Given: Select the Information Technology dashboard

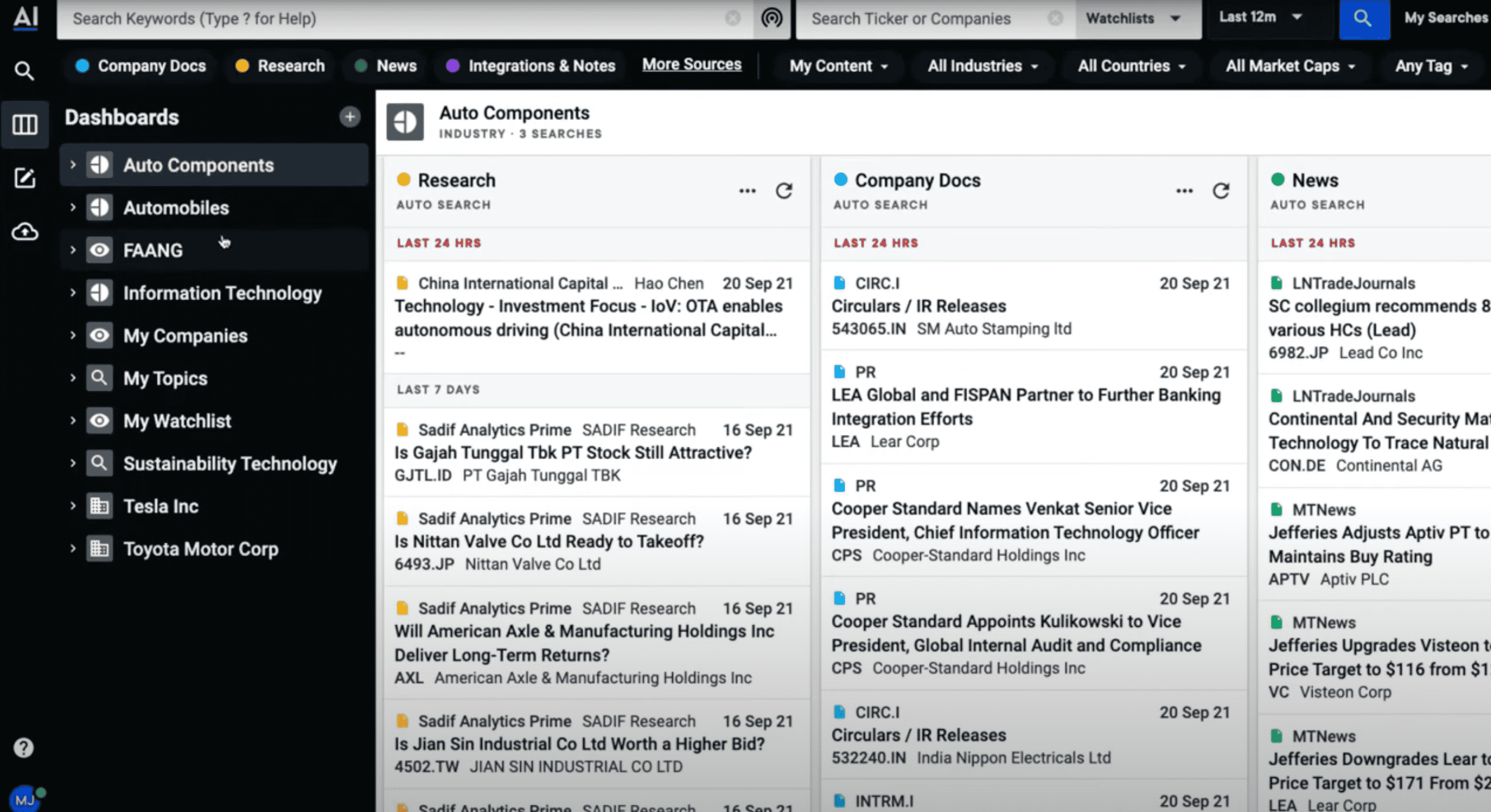Looking at the screenshot, I should click(x=214, y=293).
